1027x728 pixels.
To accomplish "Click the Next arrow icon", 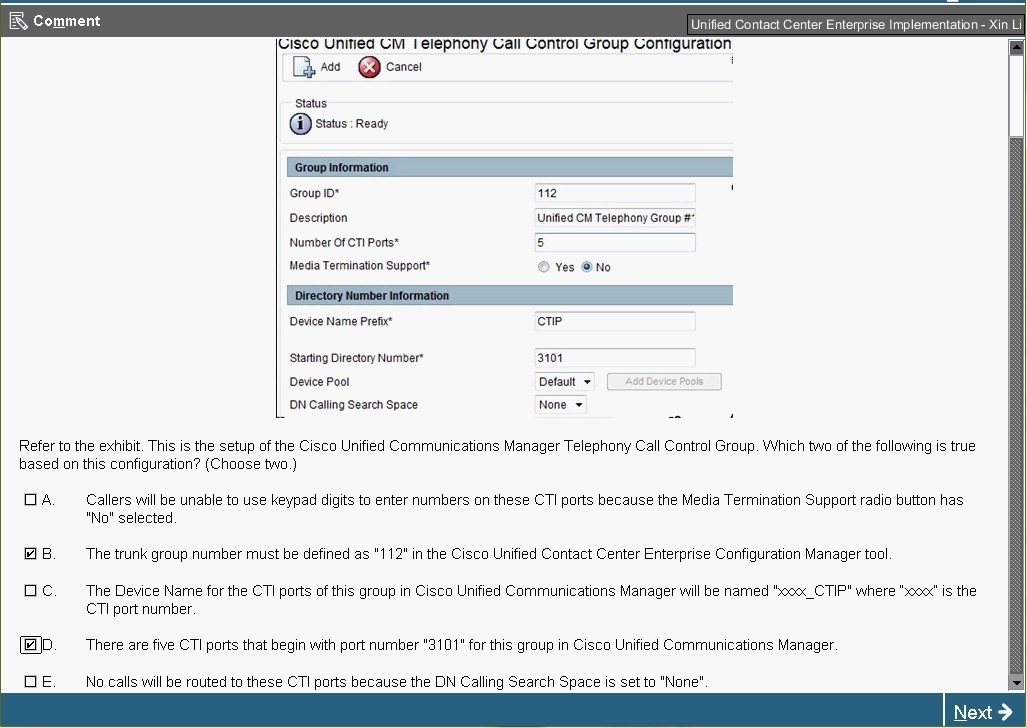I will (1005, 712).
